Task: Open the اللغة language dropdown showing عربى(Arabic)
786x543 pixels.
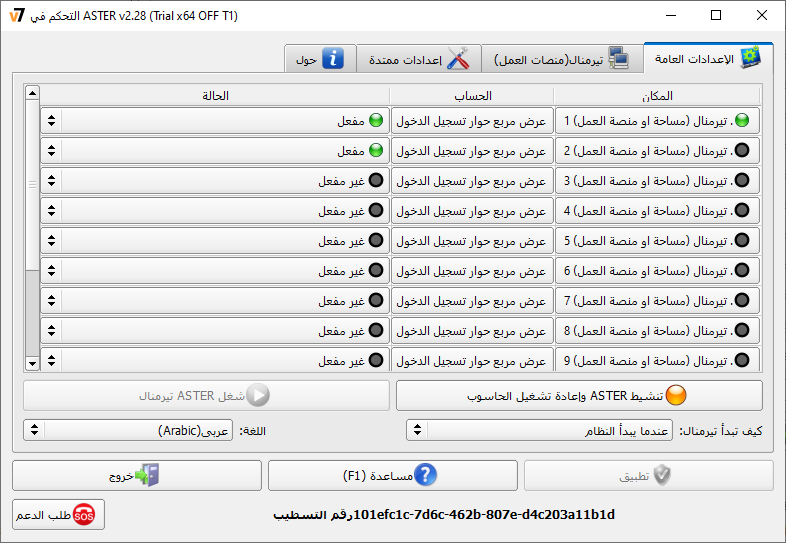Action: [x=128, y=430]
